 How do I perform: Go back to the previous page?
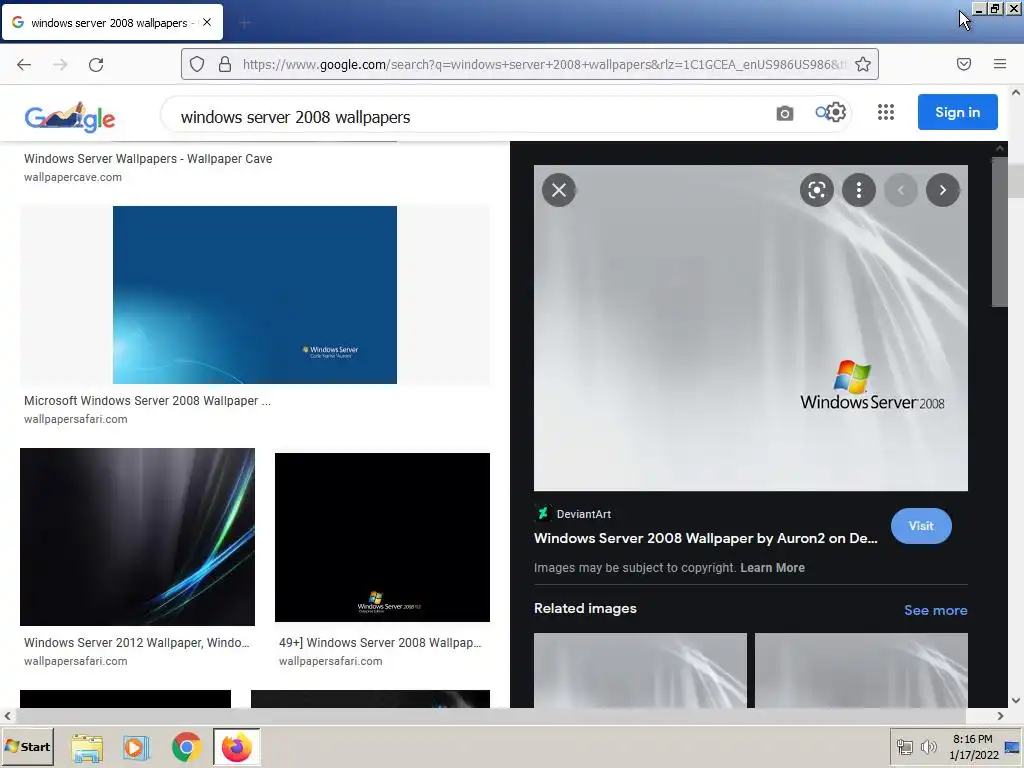point(24,64)
